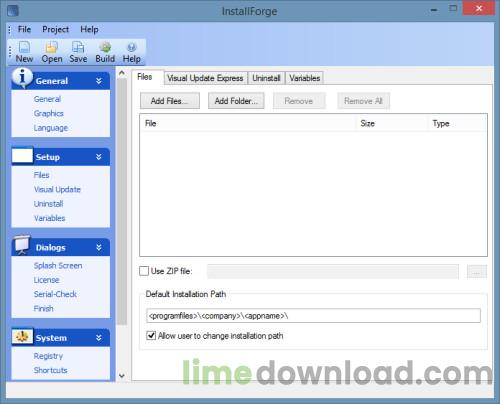Click the Help toolbar globe icon
Image resolution: width=500 pixels, height=404 pixels.
pos(132,47)
